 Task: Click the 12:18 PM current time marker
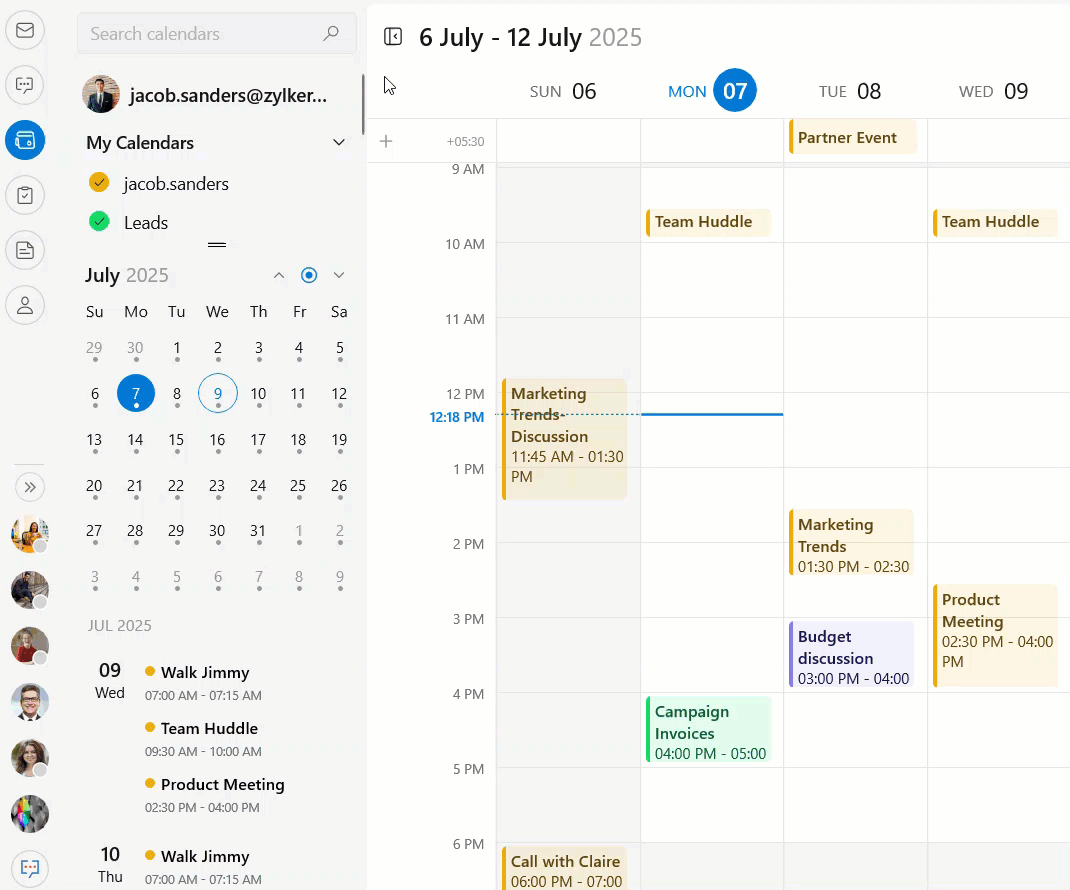tap(457, 416)
